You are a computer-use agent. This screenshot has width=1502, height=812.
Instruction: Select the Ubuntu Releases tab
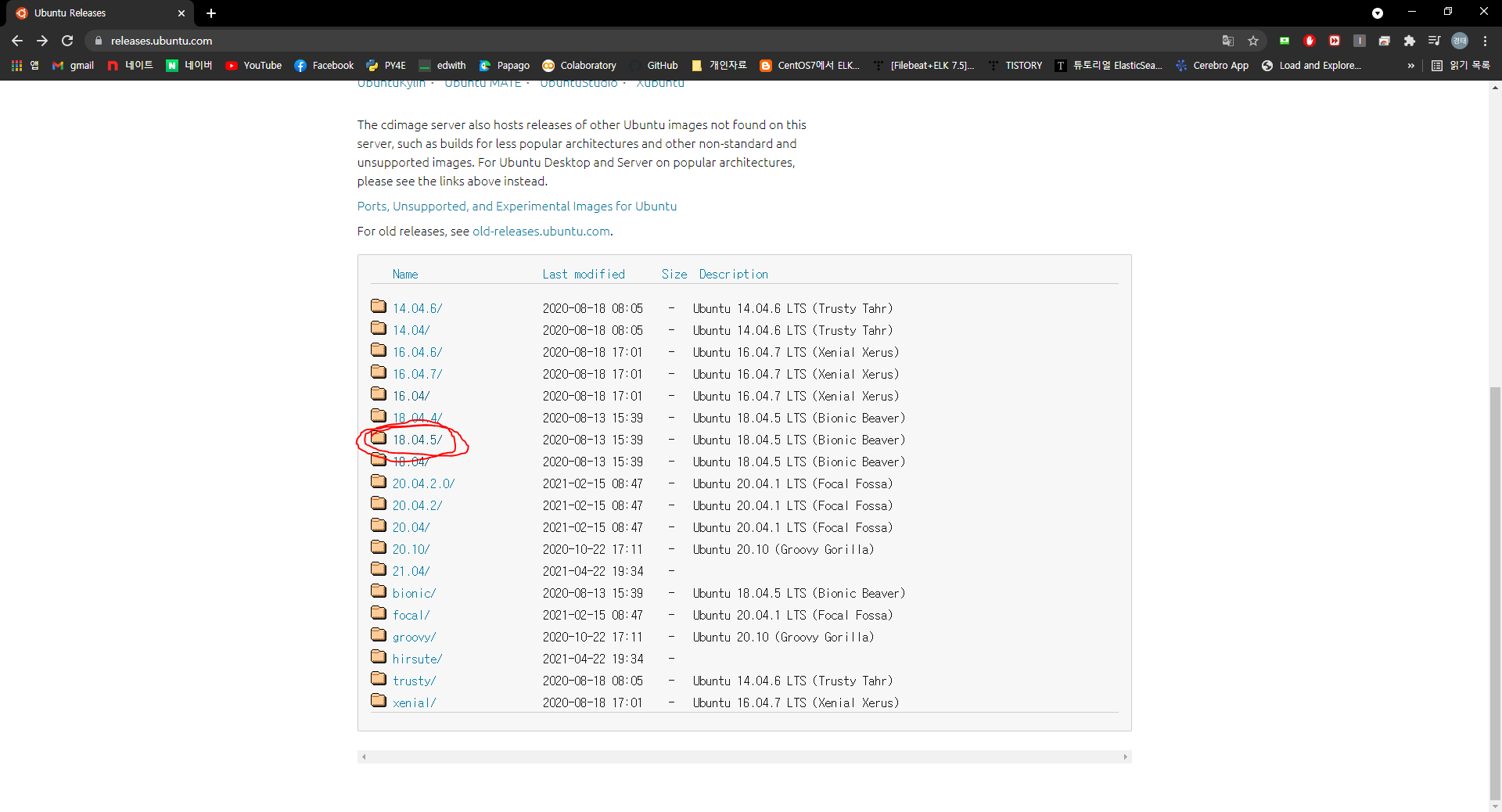(x=100, y=13)
